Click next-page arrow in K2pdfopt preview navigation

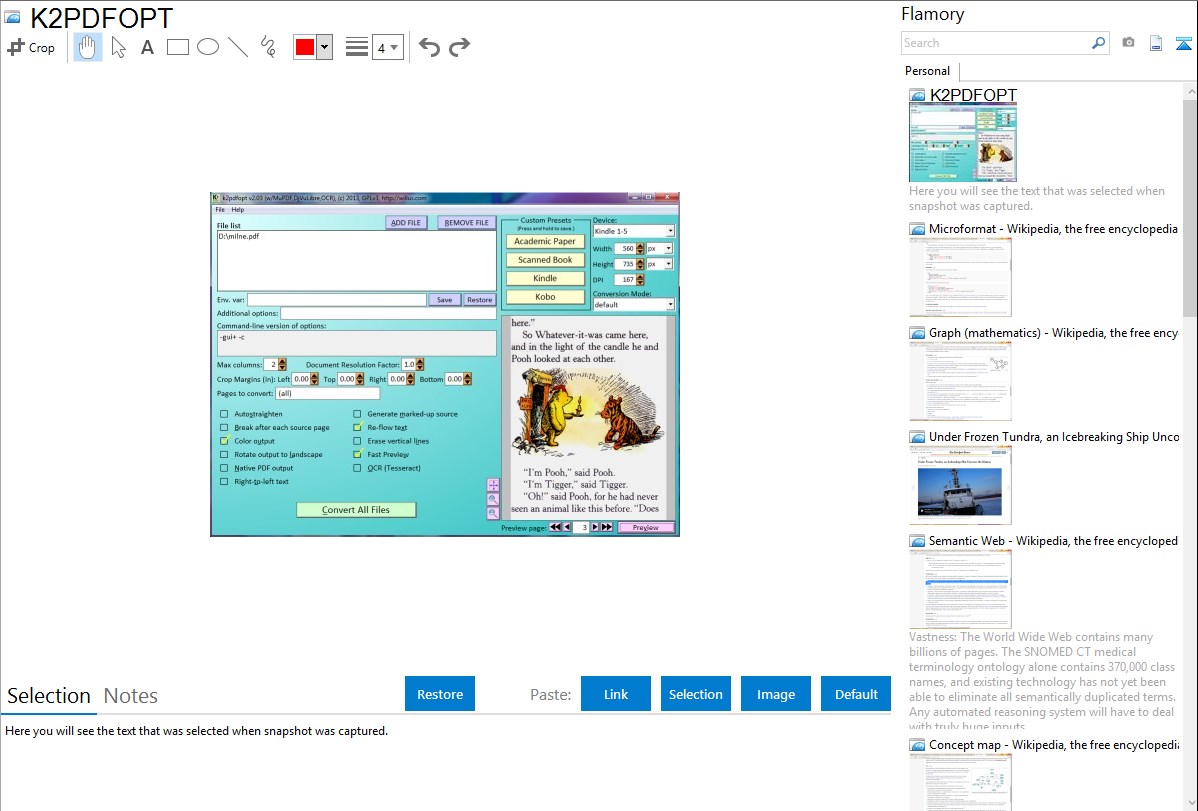[x=595, y=527]
